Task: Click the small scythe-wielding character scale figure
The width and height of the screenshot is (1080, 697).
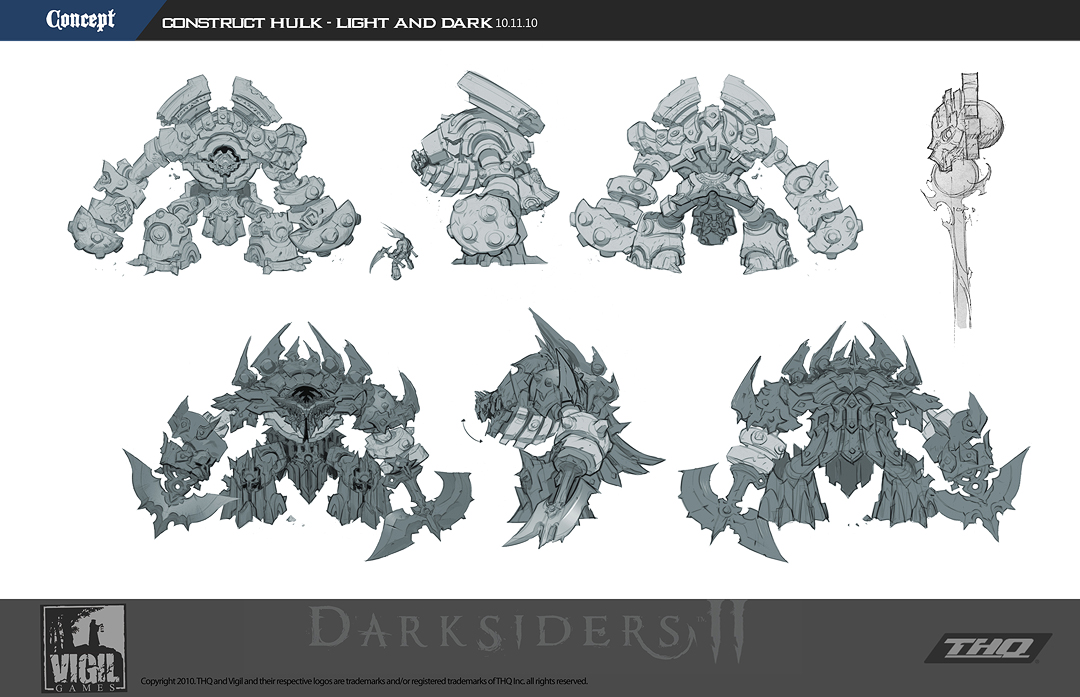Action: point(395,251)
